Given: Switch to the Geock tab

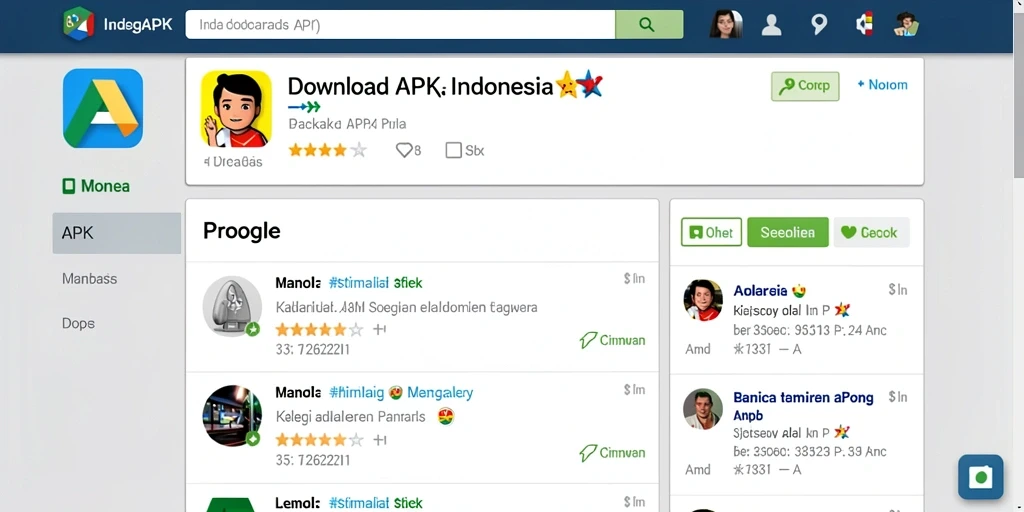Looking at the screenshot, I should coord(871,232).
